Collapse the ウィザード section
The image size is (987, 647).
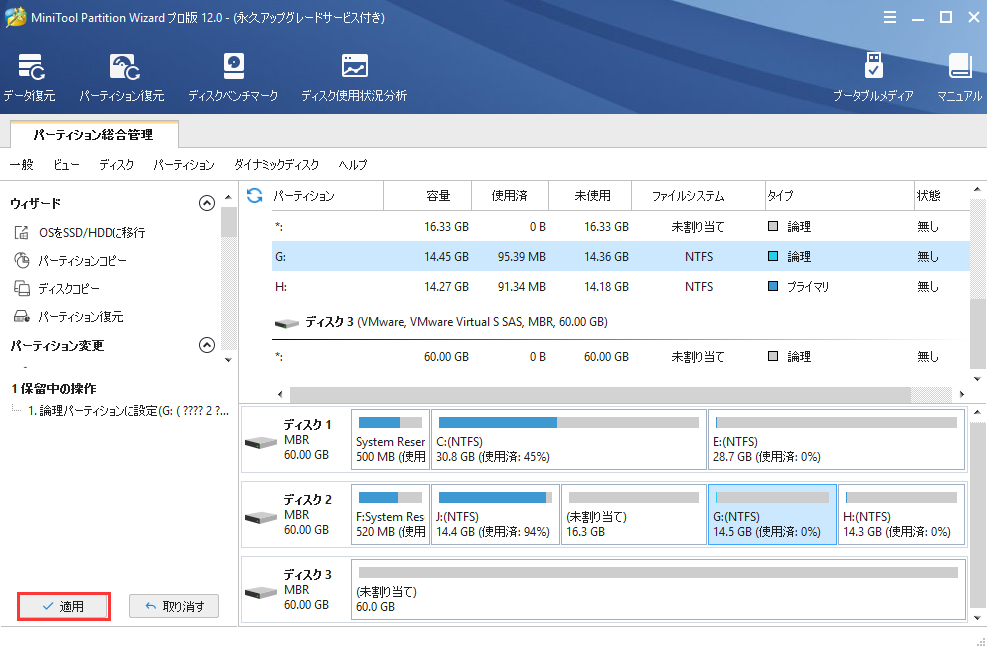coord(207,203)
